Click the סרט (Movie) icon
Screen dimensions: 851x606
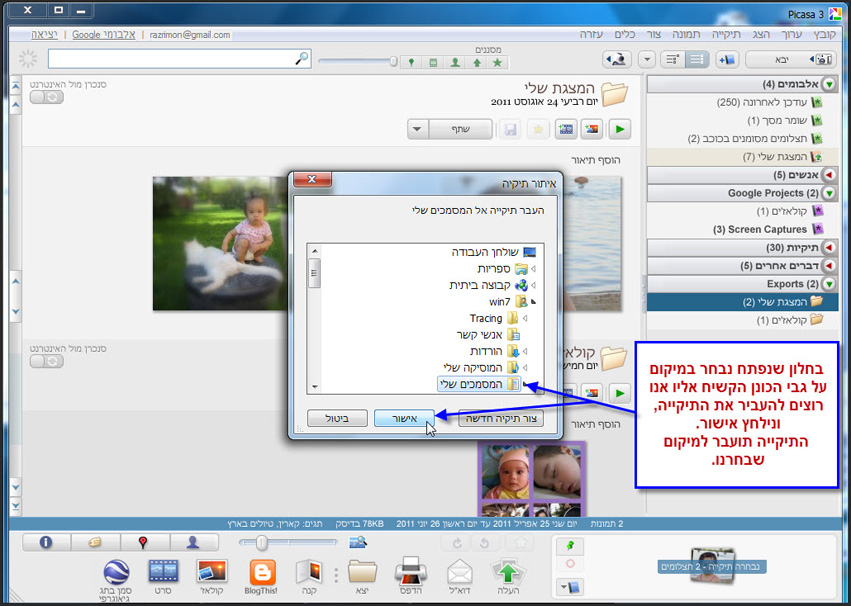pyautogui.click(x=163, y=577)
